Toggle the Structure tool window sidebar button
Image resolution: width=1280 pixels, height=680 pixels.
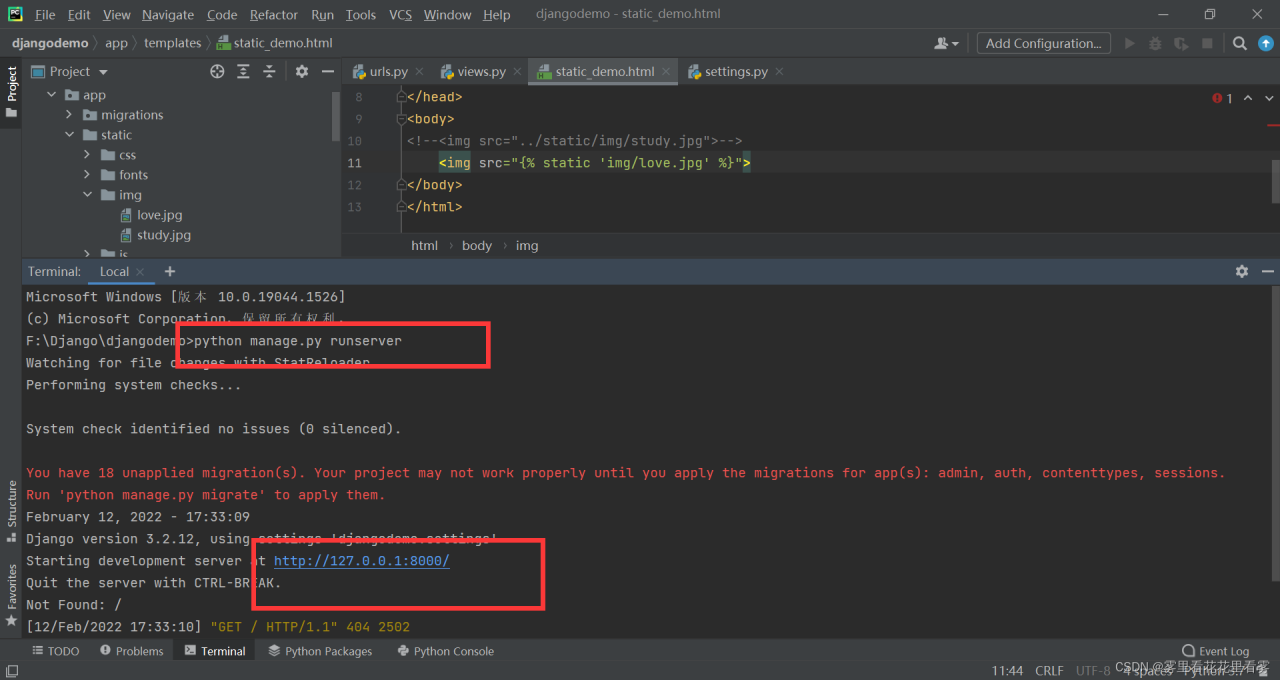coord(12,510)
